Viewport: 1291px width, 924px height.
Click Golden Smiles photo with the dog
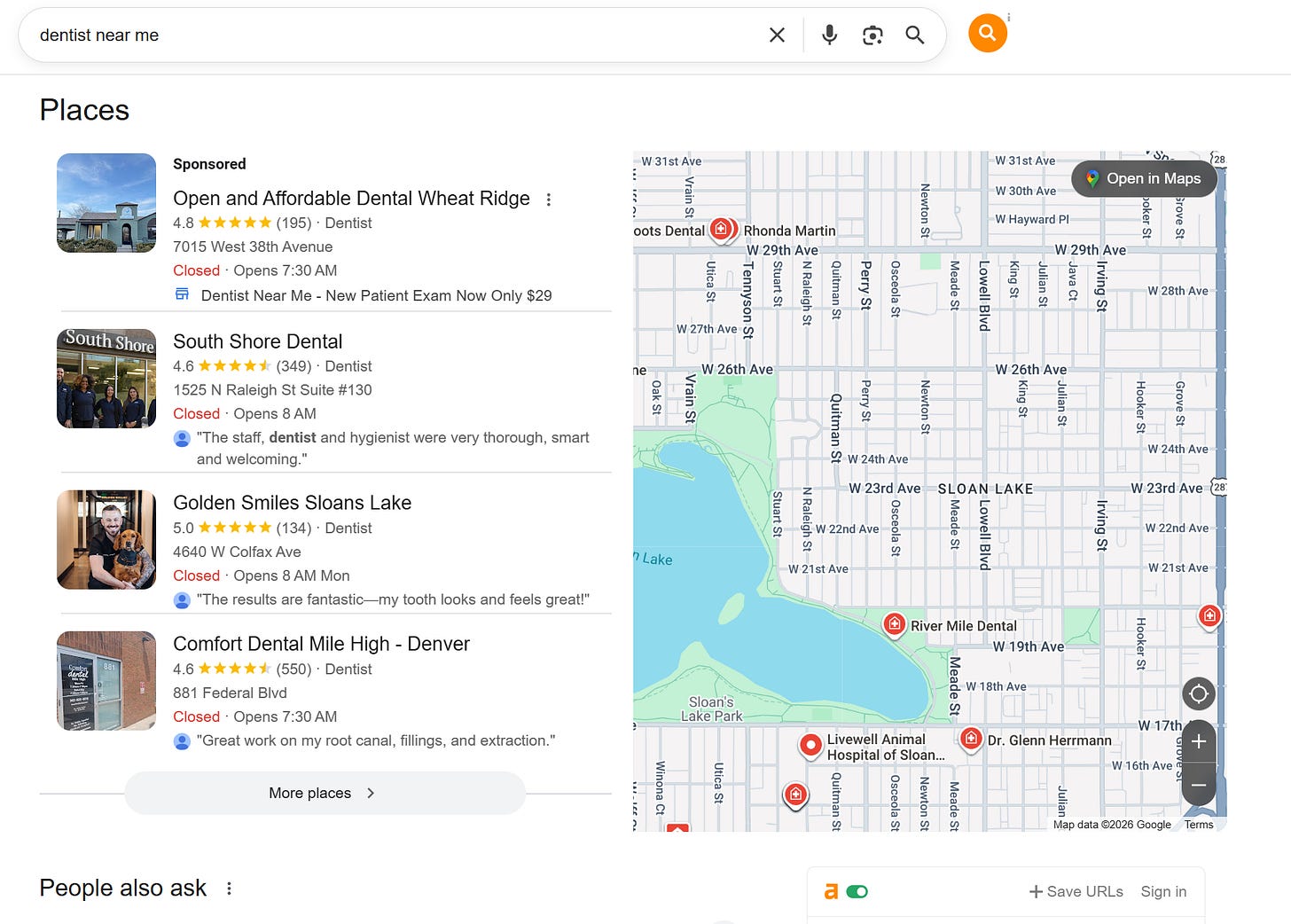click(106, 540)
